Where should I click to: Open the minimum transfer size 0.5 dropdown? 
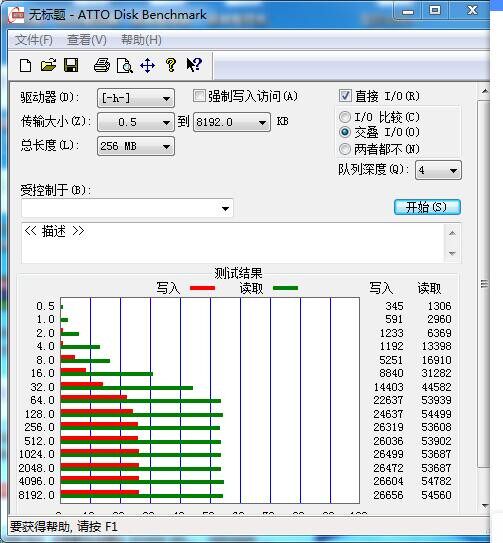tap(136, 122)
